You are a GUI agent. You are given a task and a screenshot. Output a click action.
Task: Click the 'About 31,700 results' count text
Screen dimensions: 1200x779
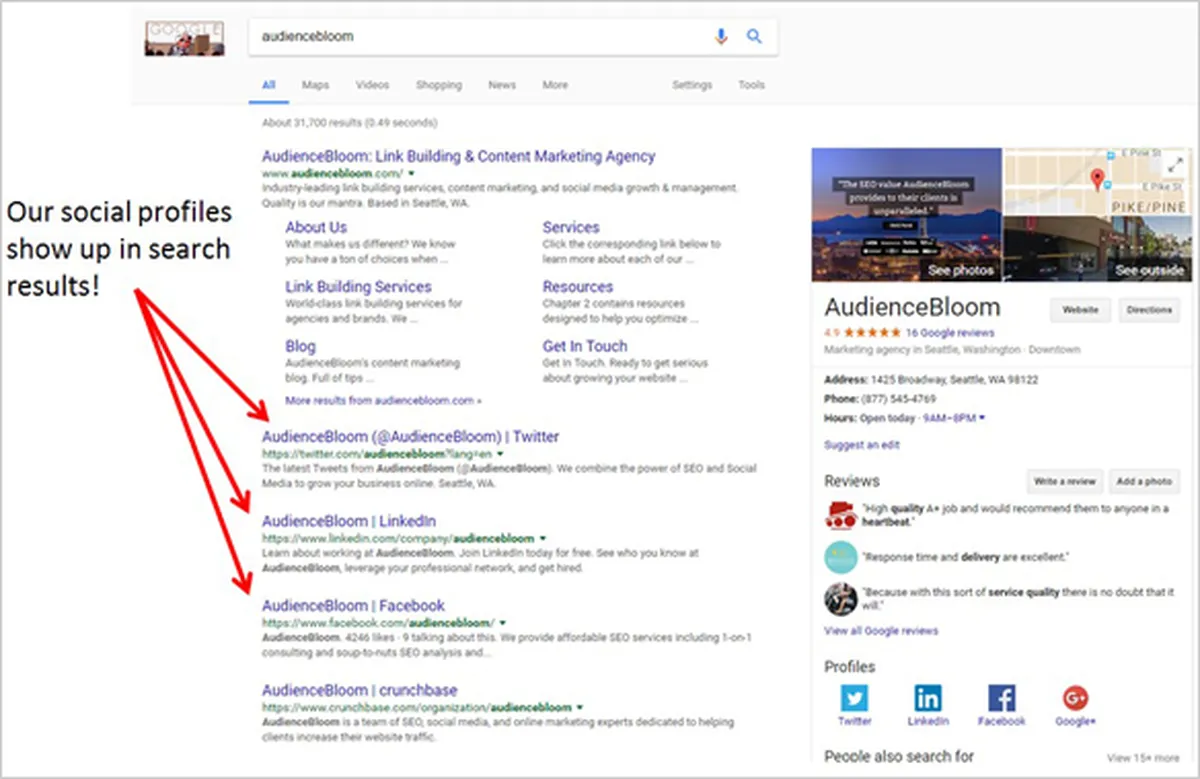[349, 123]
